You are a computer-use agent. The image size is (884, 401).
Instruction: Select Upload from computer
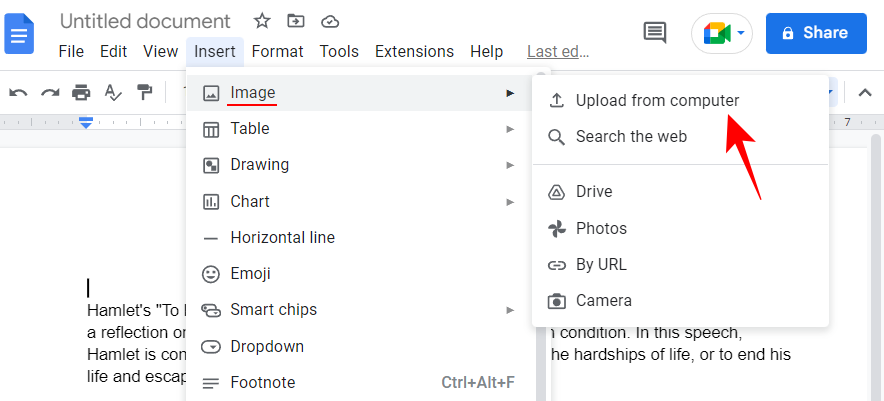point(680,101)
